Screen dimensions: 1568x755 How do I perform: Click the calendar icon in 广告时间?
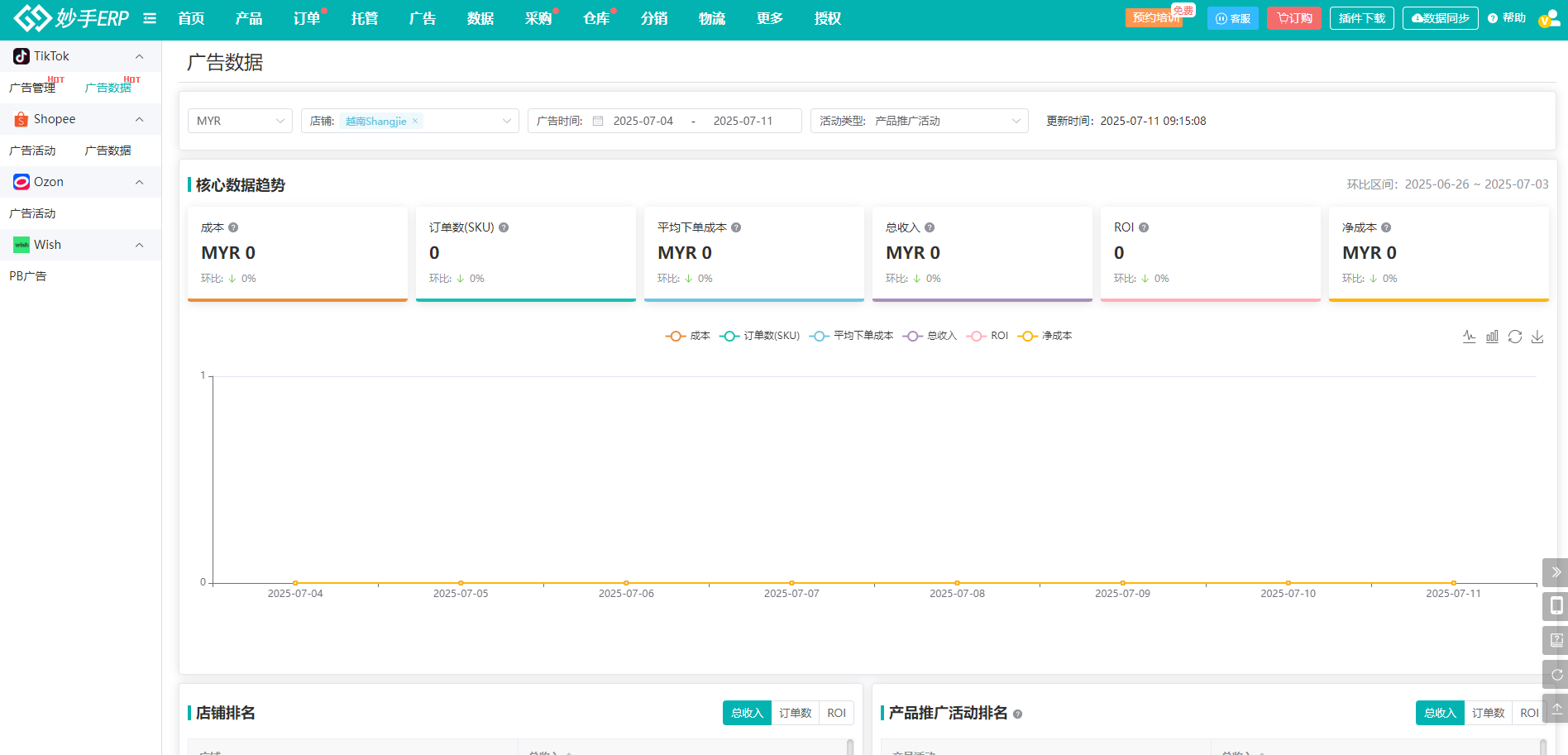[x=598, y=121]
